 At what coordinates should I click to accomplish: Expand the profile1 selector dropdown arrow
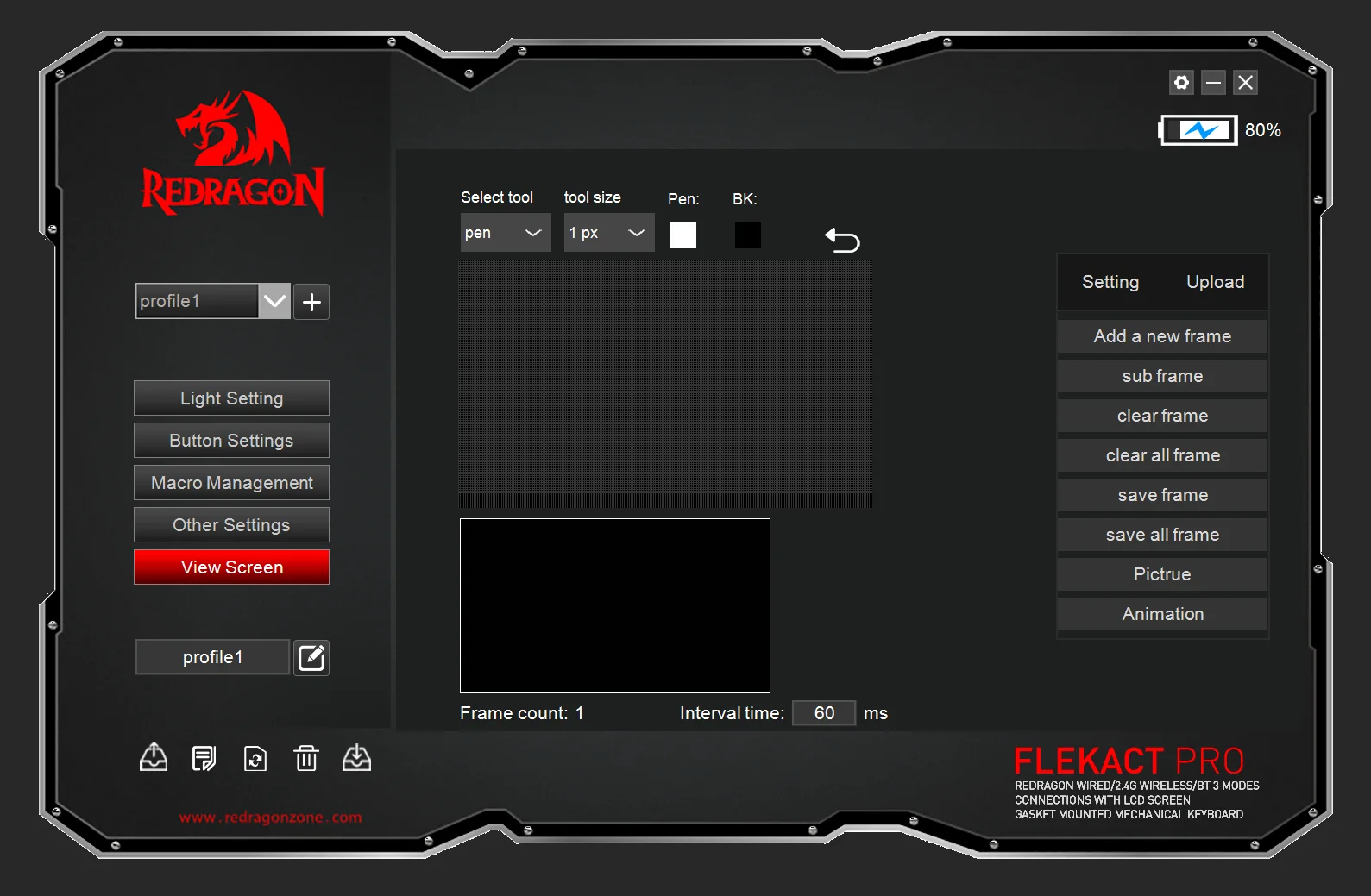click(x=274, y=302)
